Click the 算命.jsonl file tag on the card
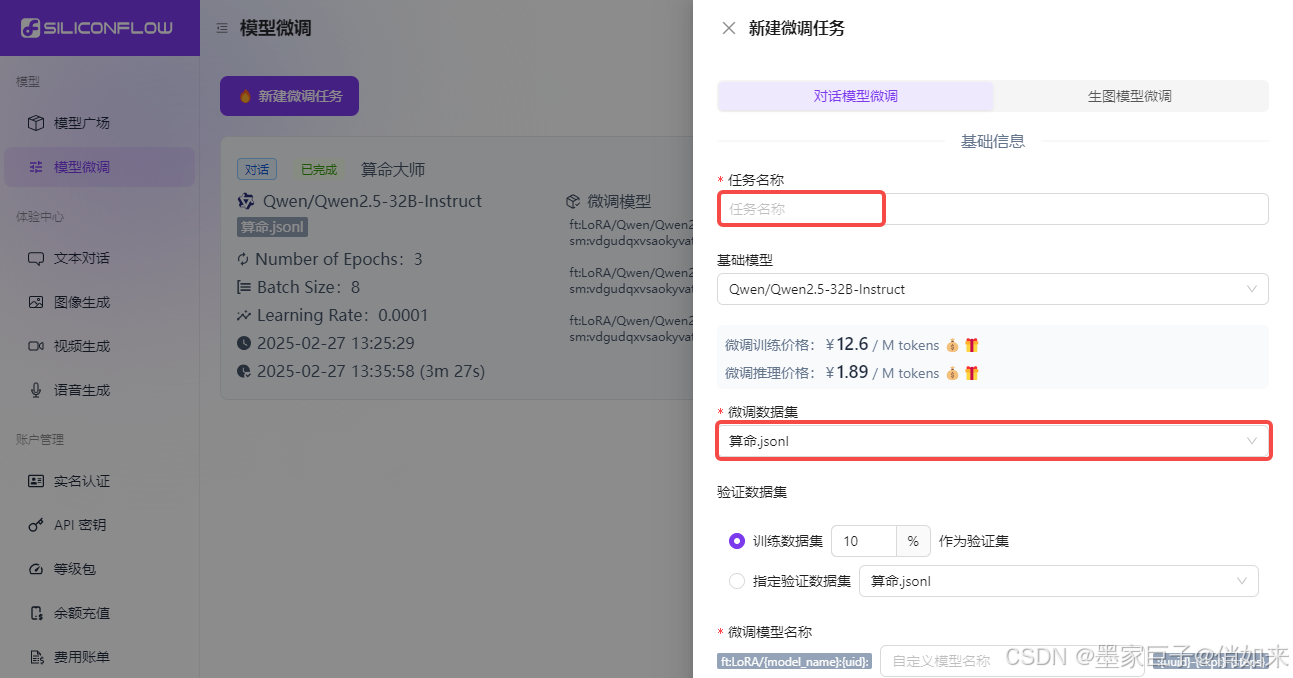 [x=271, y=227]
